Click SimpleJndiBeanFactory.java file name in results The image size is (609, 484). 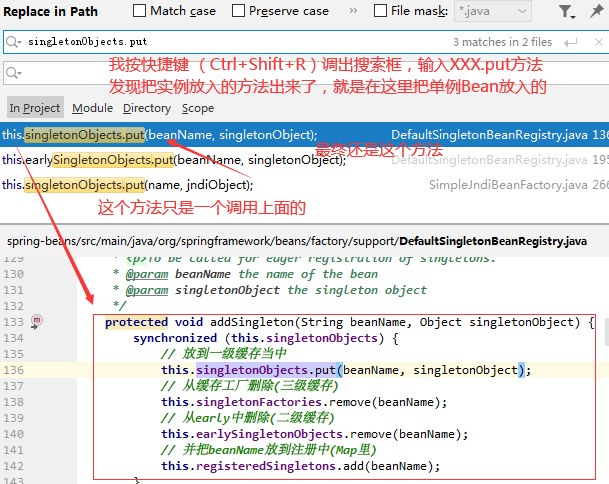[508, 185]
